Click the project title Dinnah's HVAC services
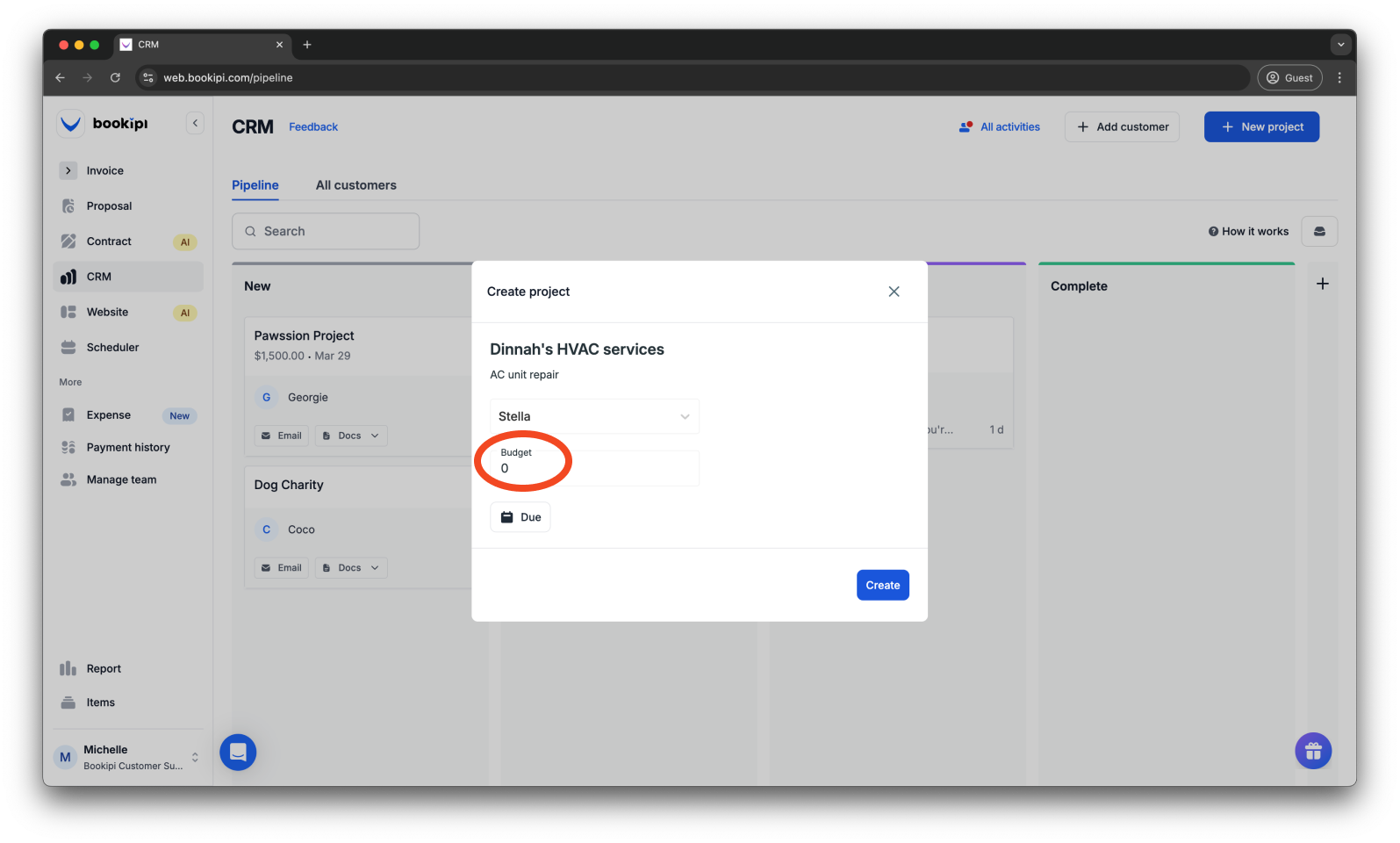 click(577, 349)
